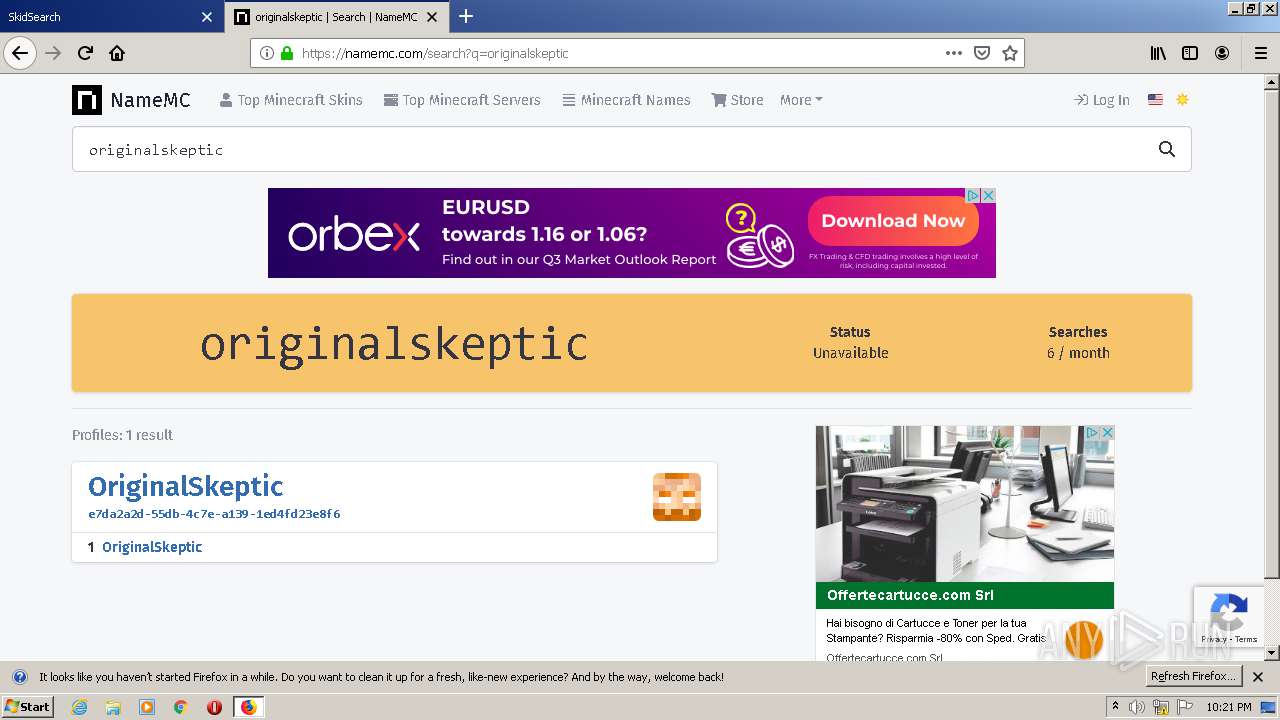Open the Library icon

coord(1158,53)
